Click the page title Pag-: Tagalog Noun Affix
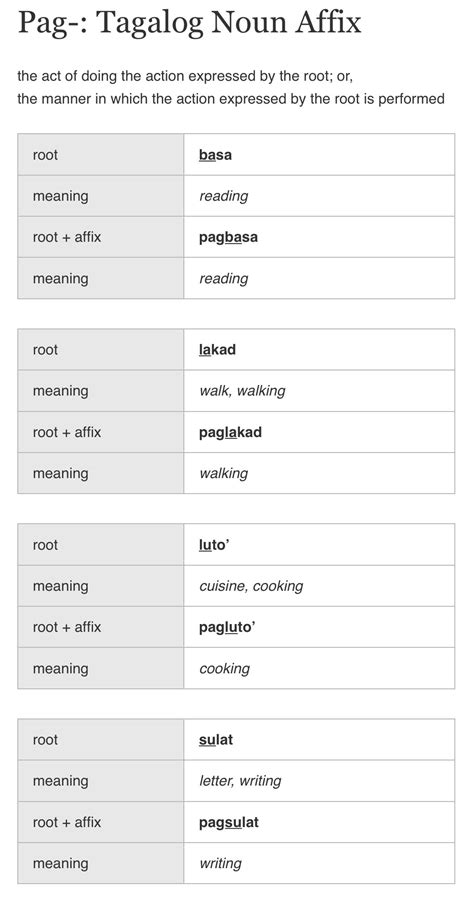Screen dimensions: 474x906 click(190, 24)
